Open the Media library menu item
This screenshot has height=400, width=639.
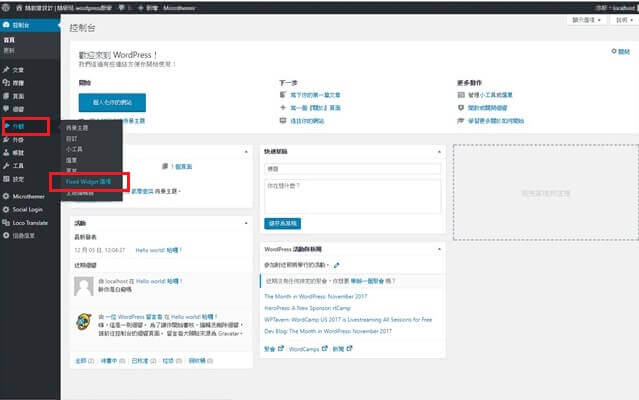30,83
